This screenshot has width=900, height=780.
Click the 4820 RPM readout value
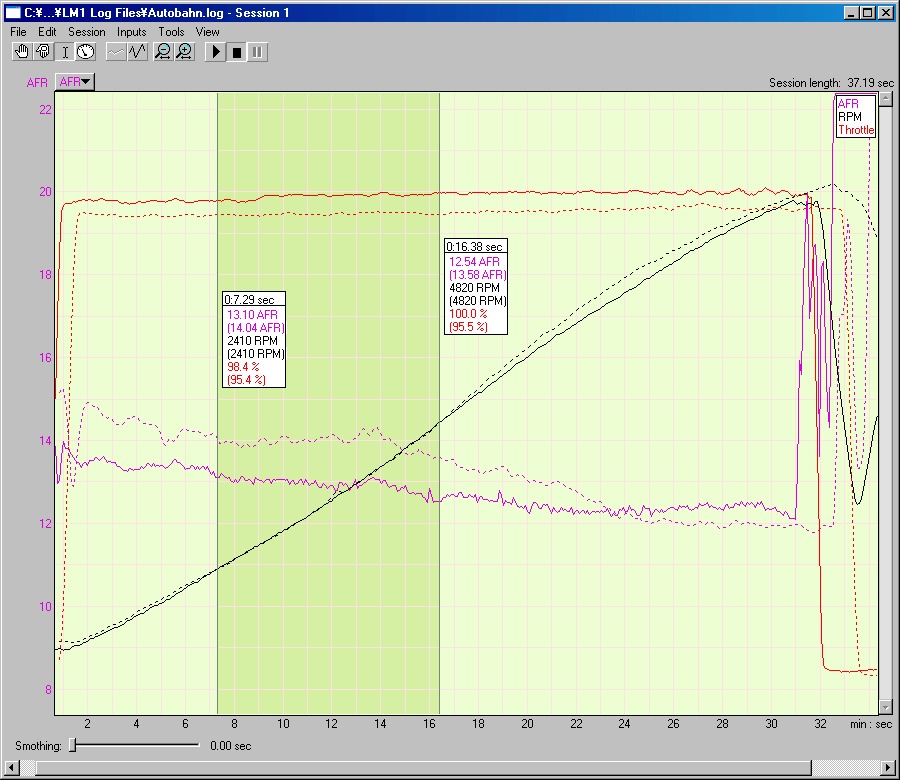[474, 288]
